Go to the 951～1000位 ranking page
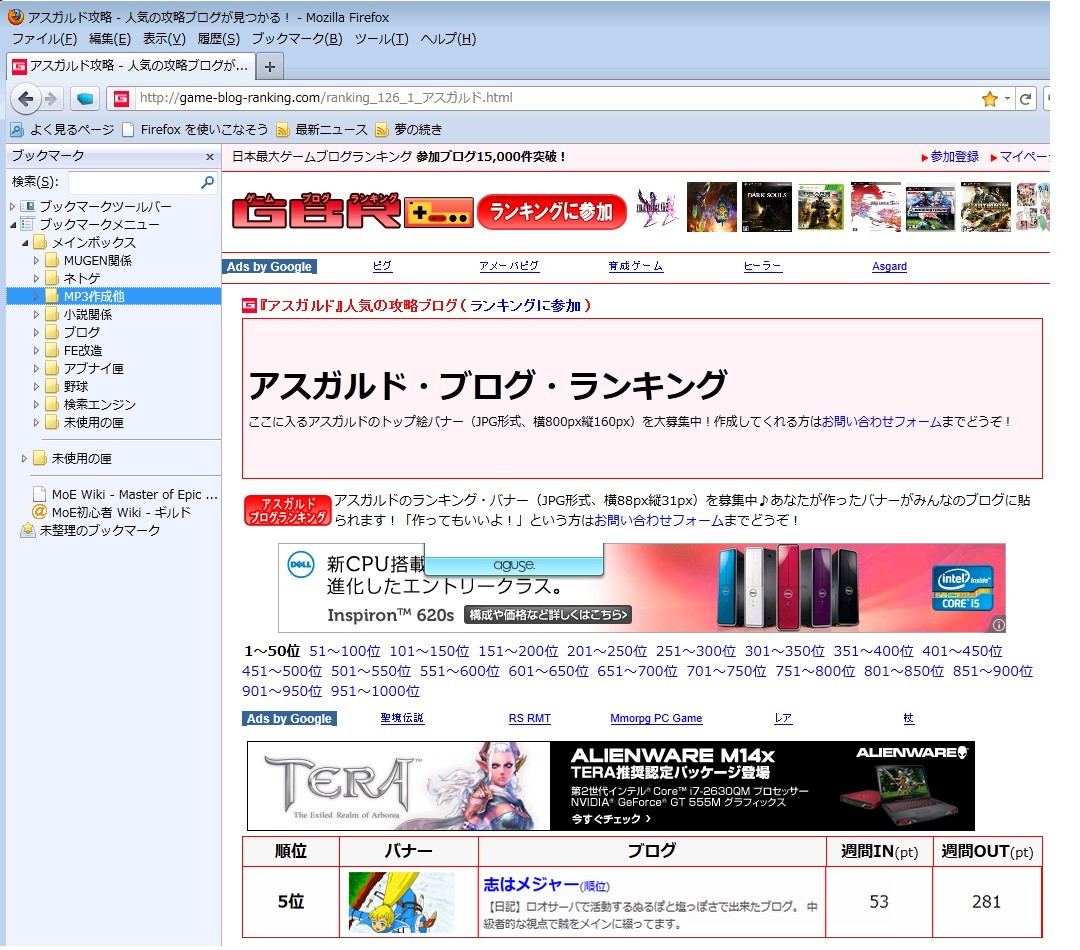The image size is (1080, 950). click(375, 691)
